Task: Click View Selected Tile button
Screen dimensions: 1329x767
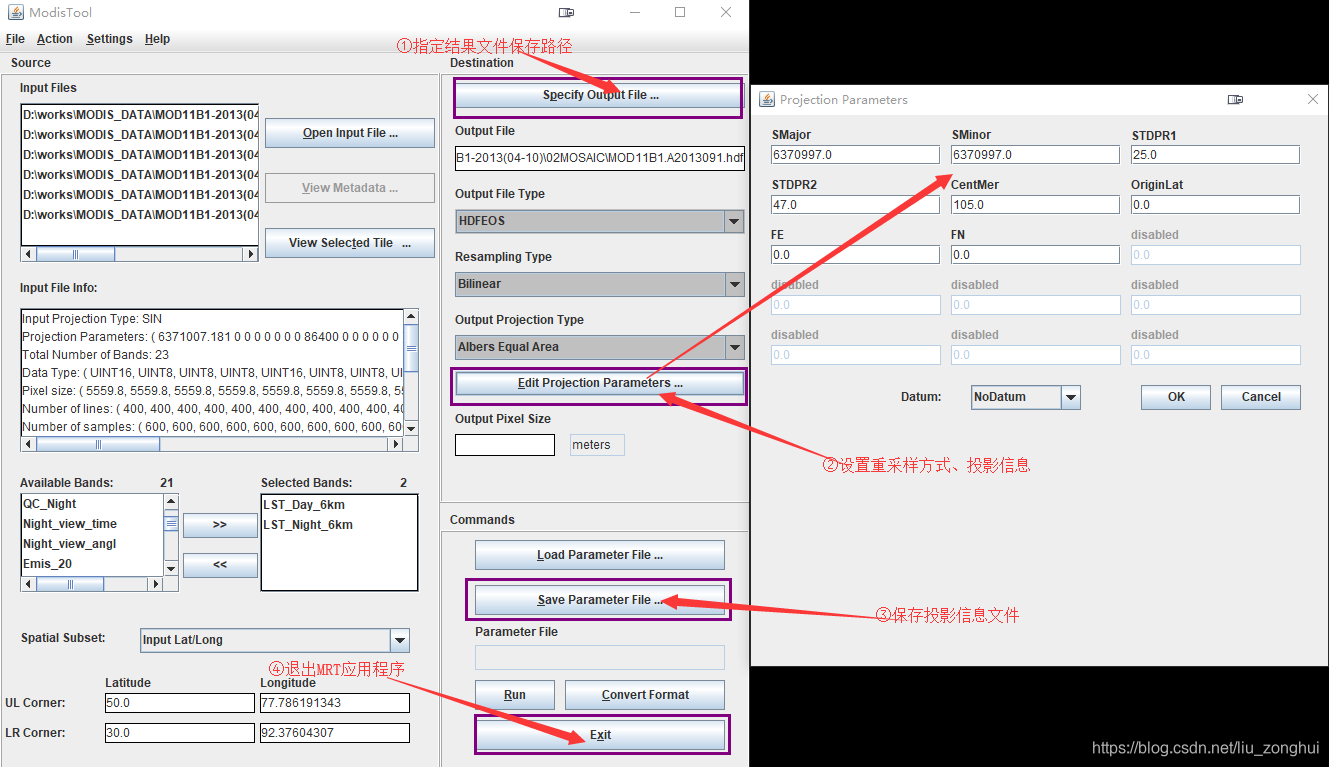Action: click(x=350, y=243)
